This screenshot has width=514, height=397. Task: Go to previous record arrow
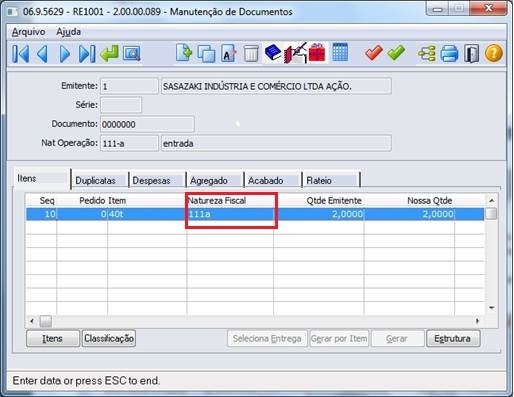[x=42, y=53]
